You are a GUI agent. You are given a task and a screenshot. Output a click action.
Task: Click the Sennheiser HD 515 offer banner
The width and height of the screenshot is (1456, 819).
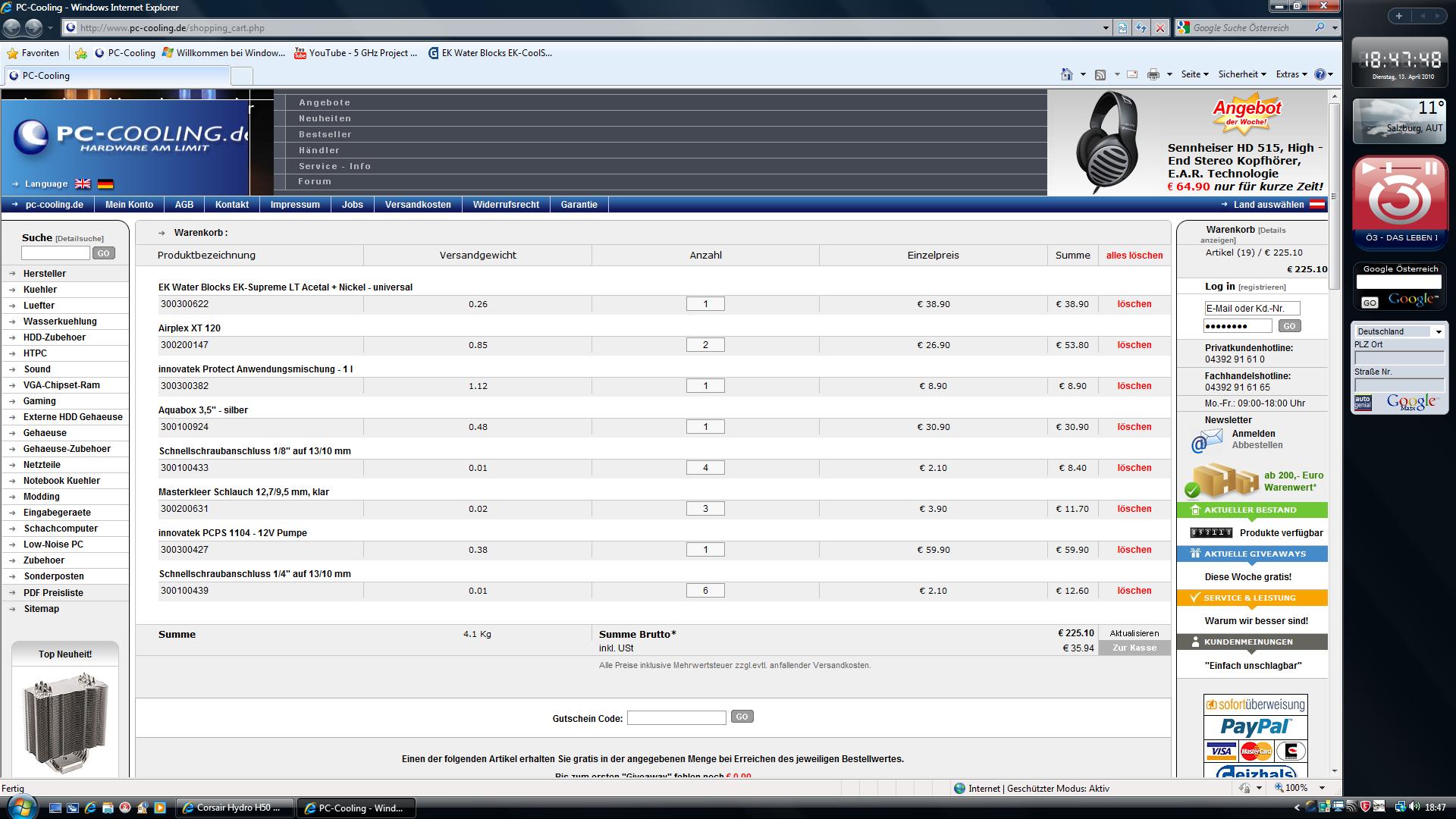coord(1188,143)
